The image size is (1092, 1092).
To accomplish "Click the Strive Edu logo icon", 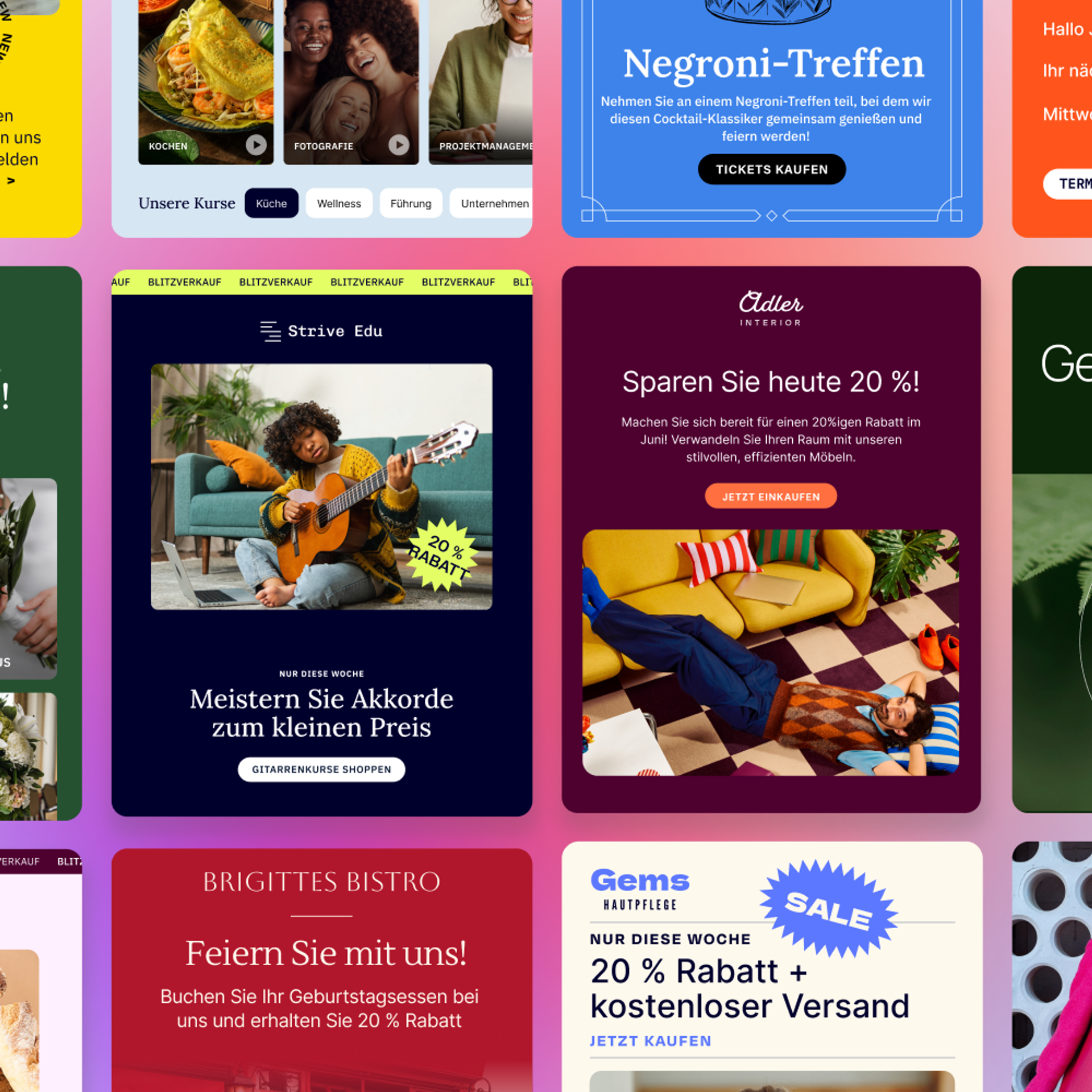I will (270, 331).
